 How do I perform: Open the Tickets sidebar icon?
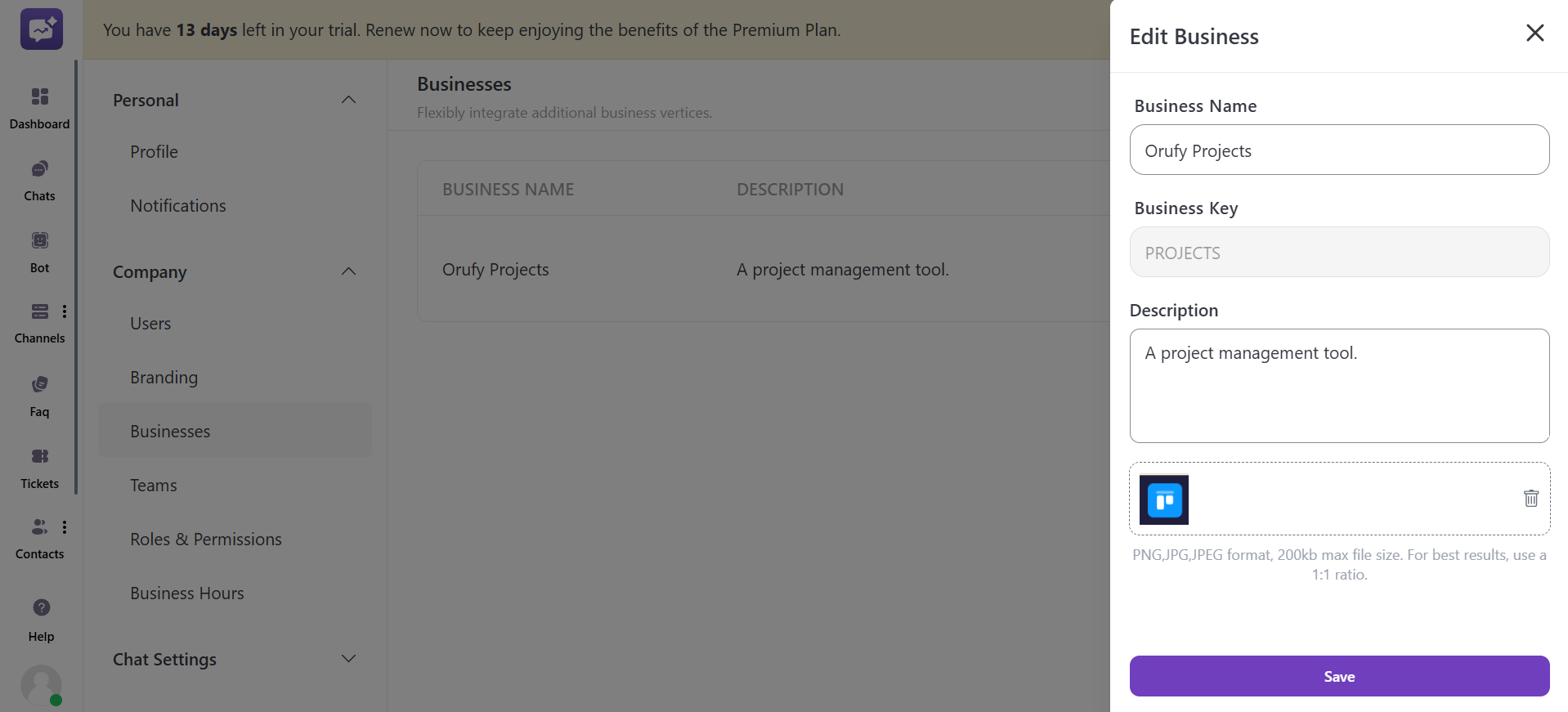[39, 456]
